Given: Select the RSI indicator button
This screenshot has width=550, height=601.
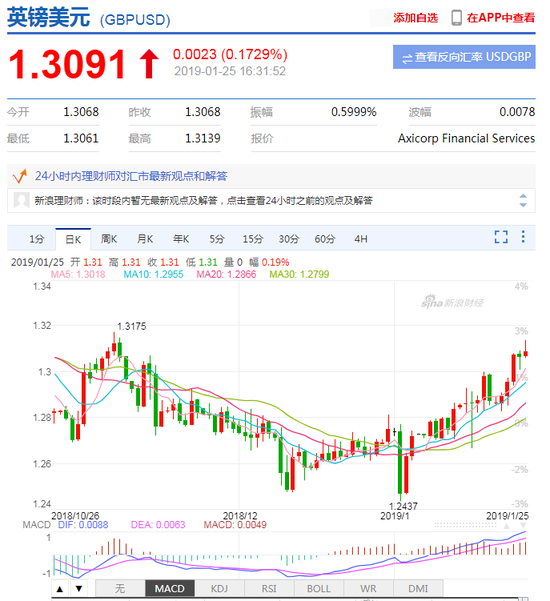Looking at the screenshot, I should click(x=269, y=588).
